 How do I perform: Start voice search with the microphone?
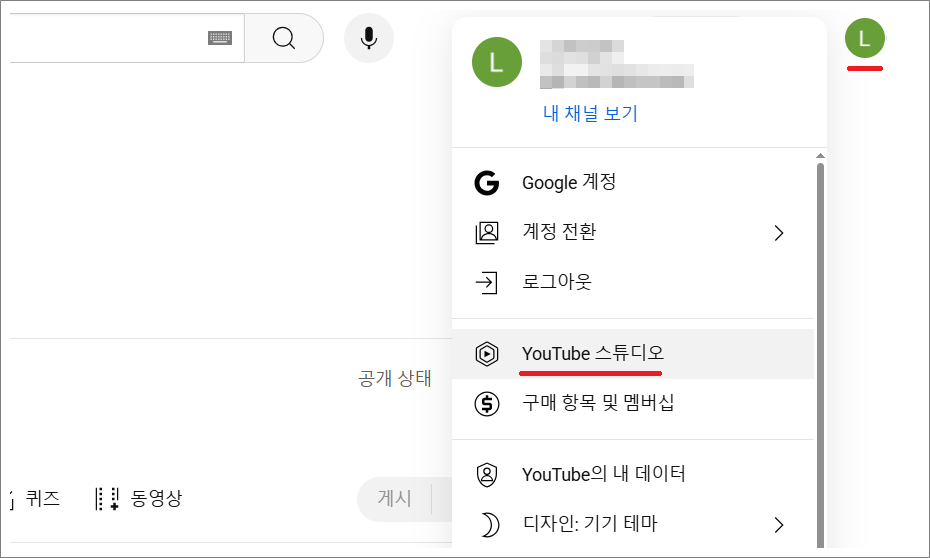369,38
